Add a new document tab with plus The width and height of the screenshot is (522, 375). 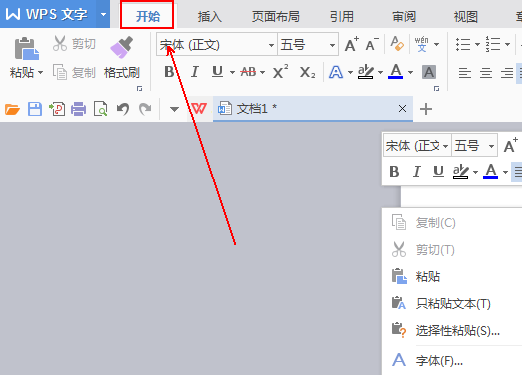click(426, 109)
